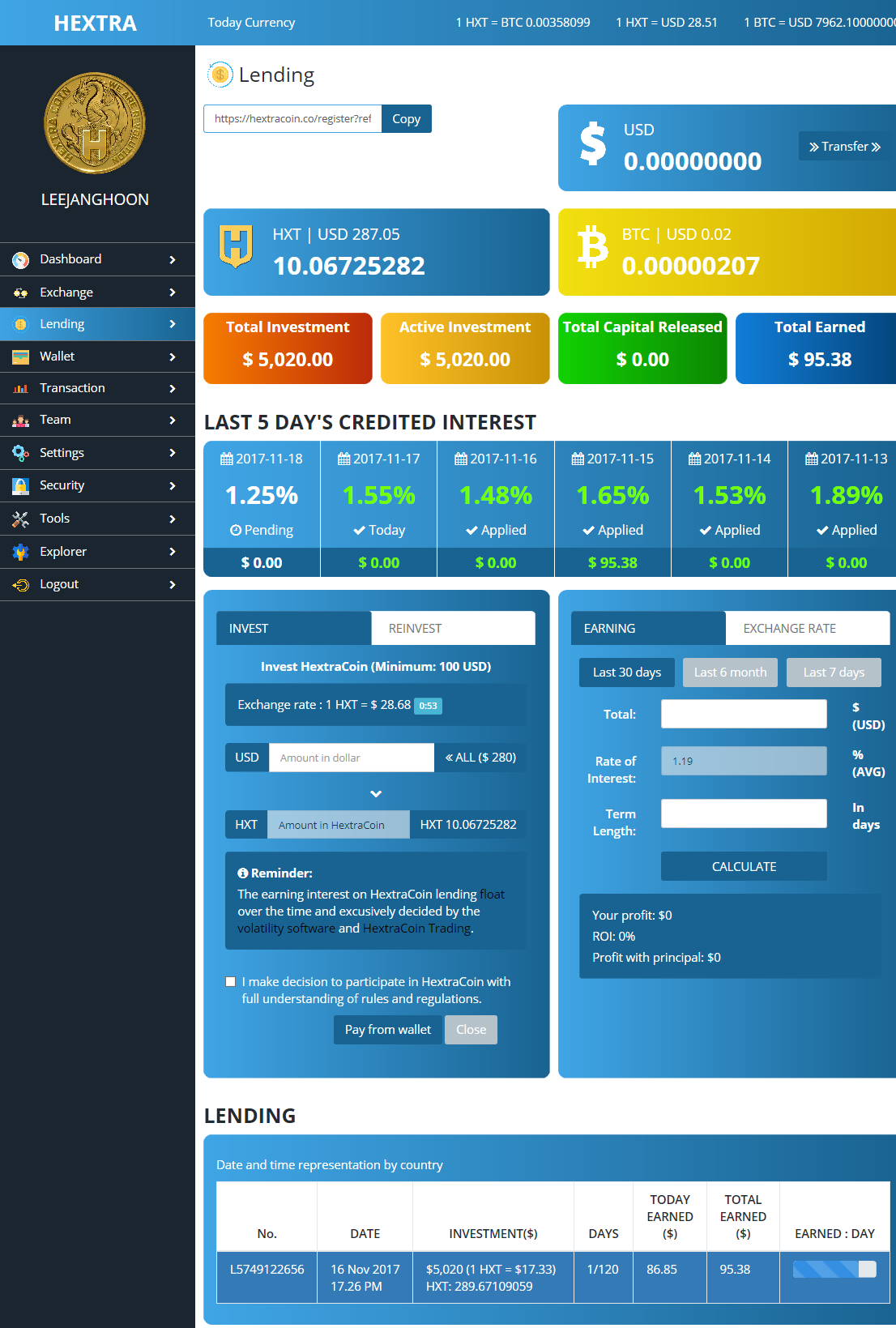Click the USD dollar sign icon
The image size is (896, 1328).
[x=593, y=143]
